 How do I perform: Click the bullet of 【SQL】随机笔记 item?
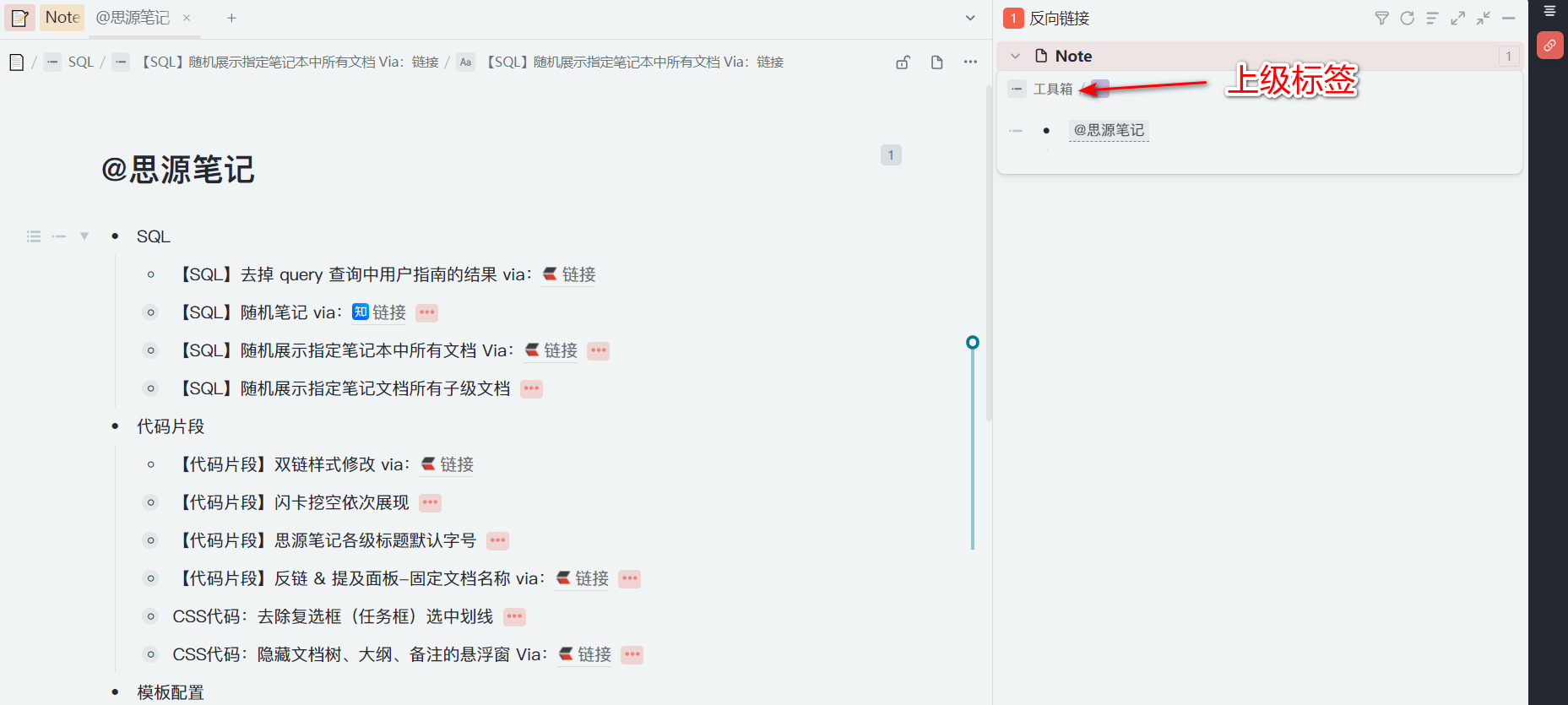pos(150,312)
